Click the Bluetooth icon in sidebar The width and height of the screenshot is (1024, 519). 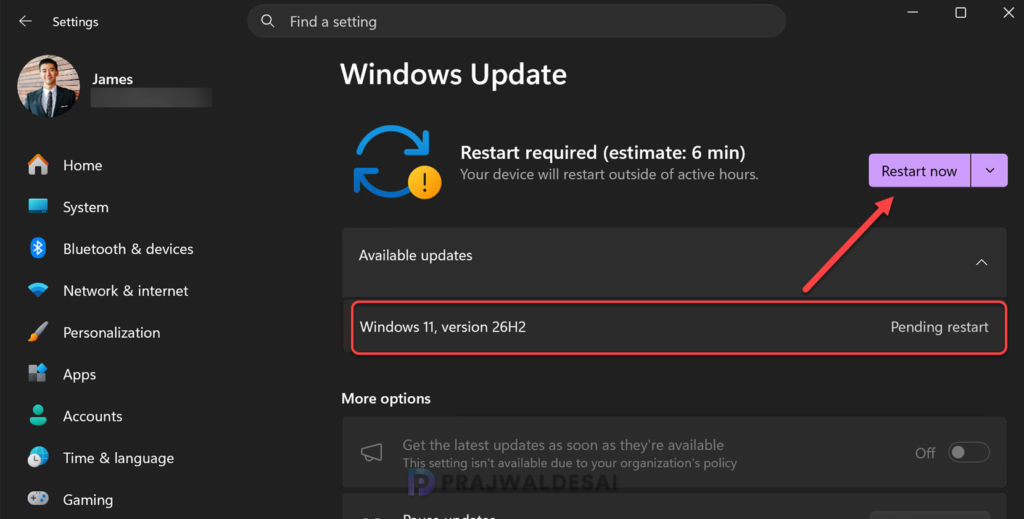38,248
